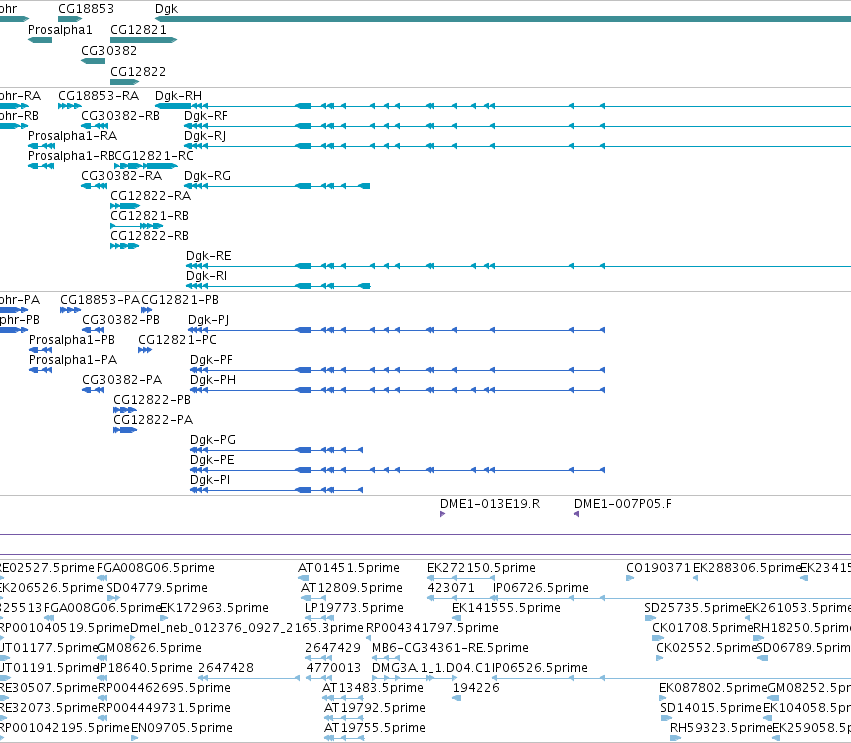
Task: Open transcript label CG12822-RB
Action: coord(149,236)
